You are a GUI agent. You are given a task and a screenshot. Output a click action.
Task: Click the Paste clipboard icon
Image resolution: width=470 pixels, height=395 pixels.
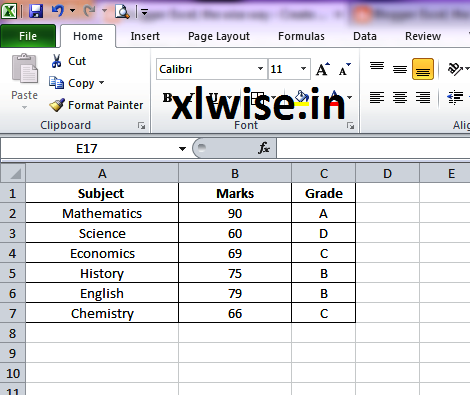pos(25,69)
